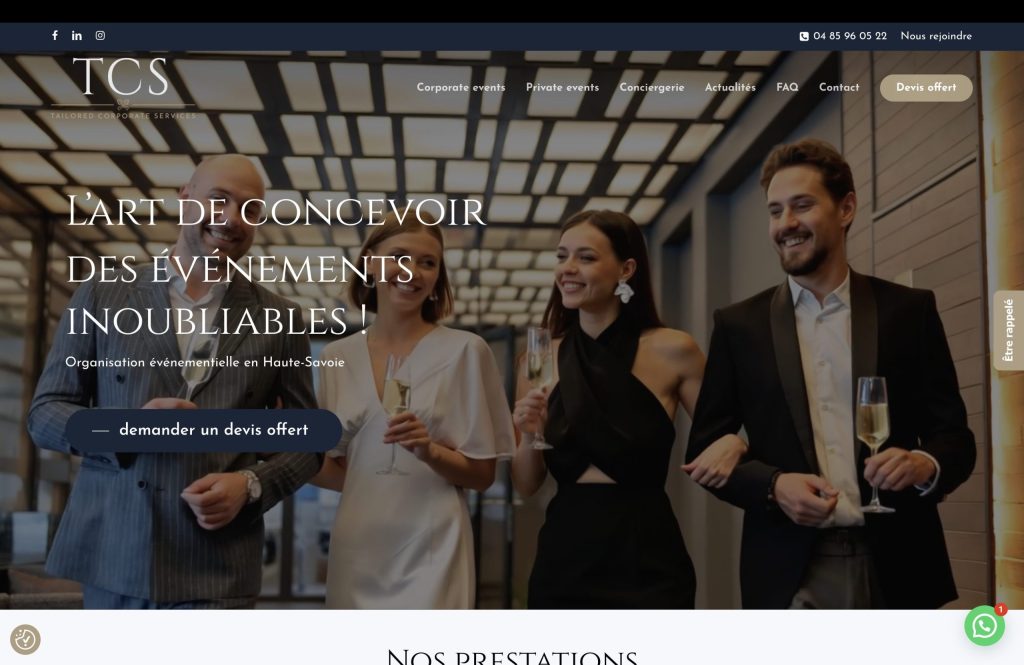Open the Nous rejoindre link

pyautogui.click(x=936, y=36)
